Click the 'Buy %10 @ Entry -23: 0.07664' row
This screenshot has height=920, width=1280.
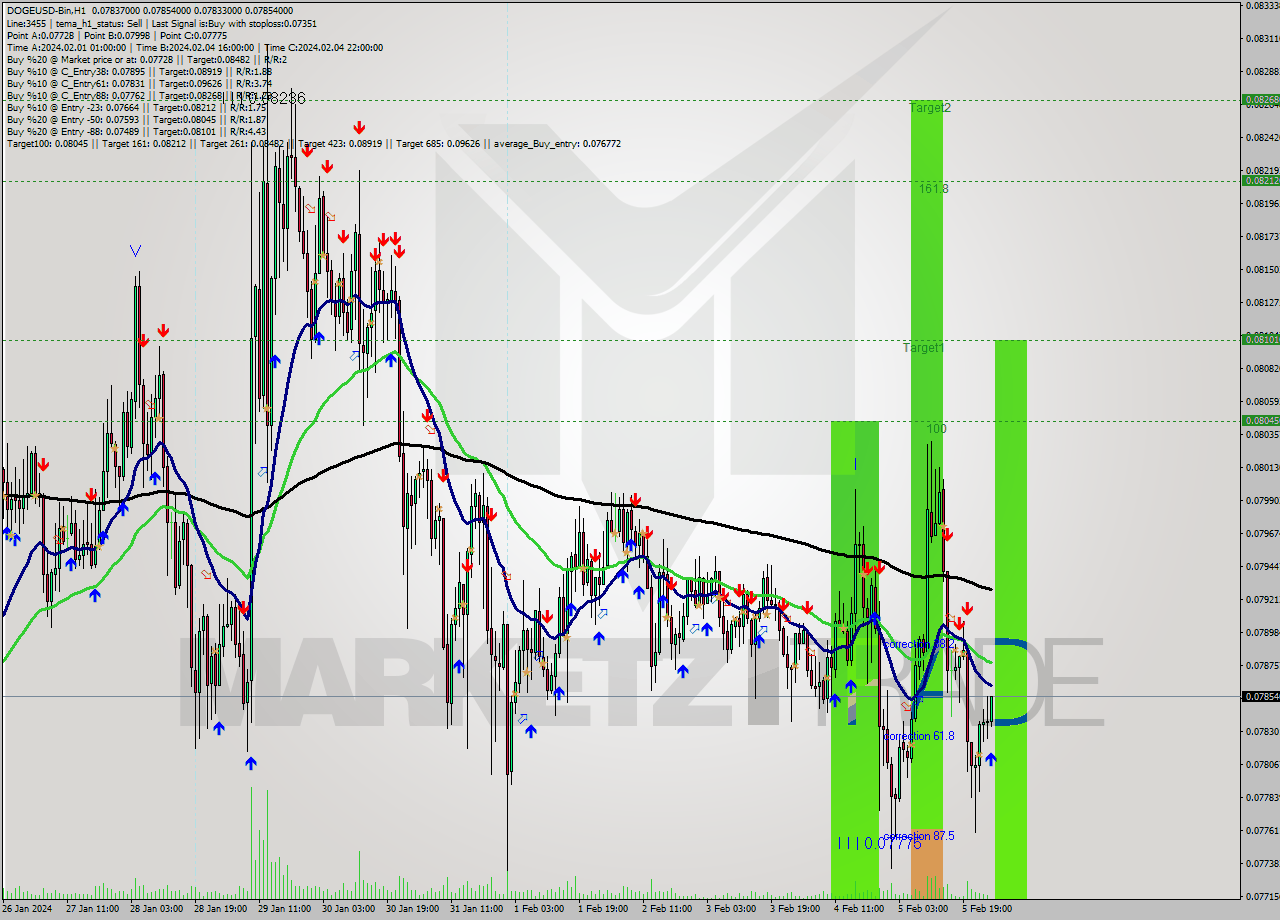tap(135, 108)
